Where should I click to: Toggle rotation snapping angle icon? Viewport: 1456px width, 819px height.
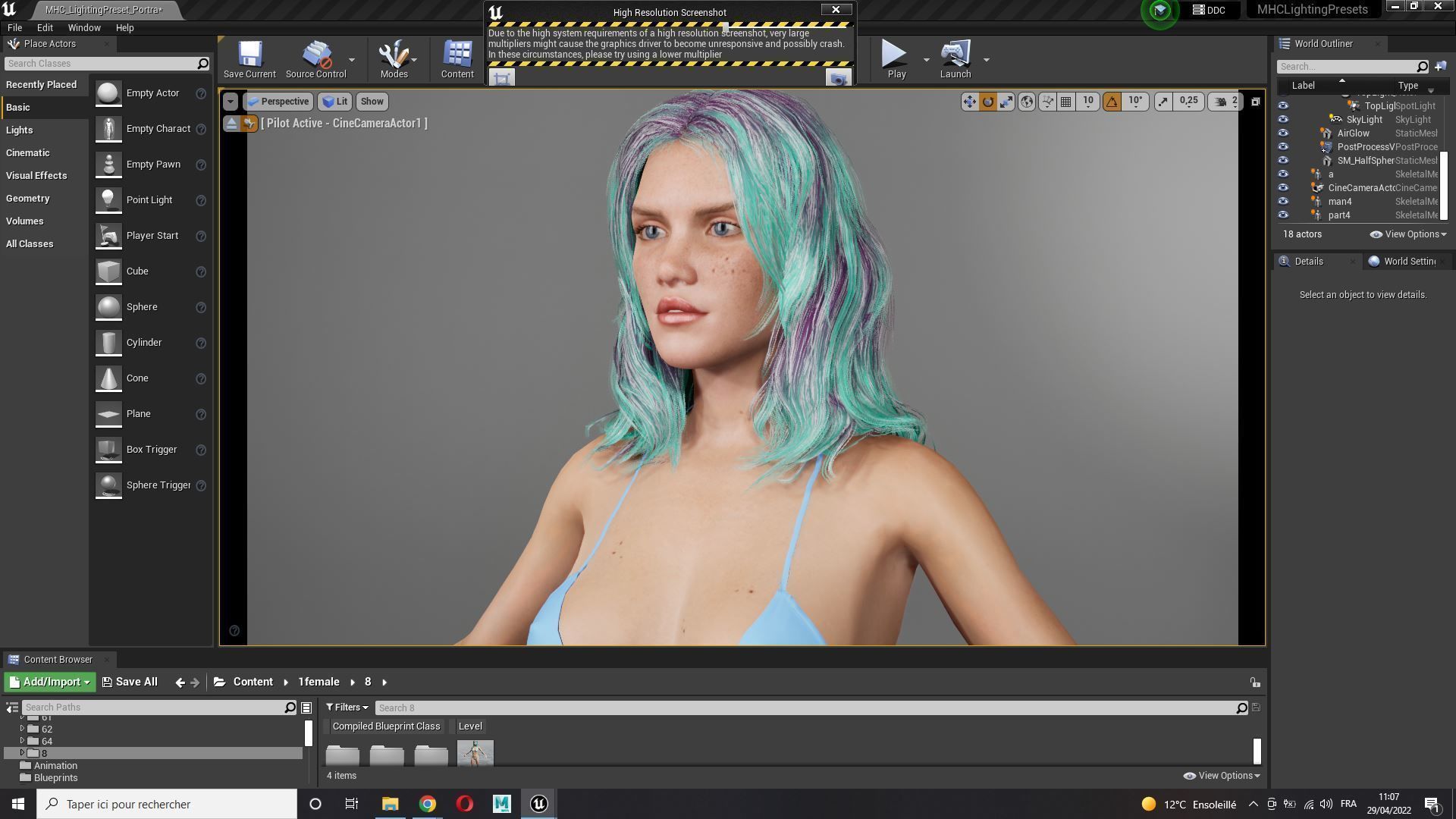coord(1112,102)
